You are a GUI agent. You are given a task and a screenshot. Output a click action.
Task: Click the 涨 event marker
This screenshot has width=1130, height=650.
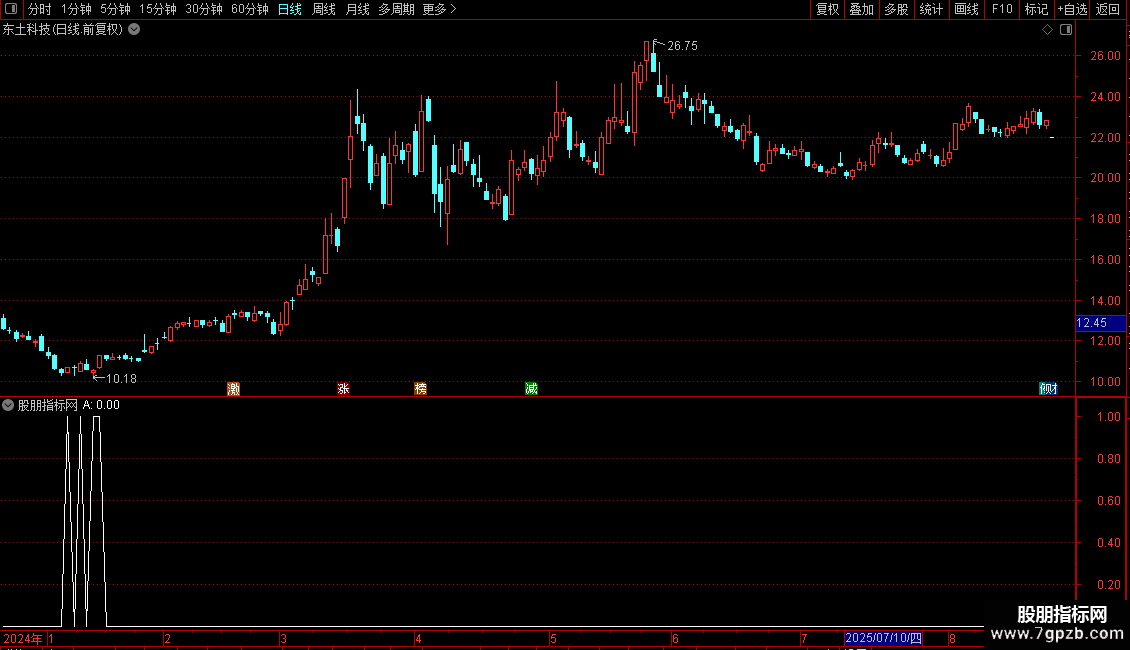click(x=344, y=389)
